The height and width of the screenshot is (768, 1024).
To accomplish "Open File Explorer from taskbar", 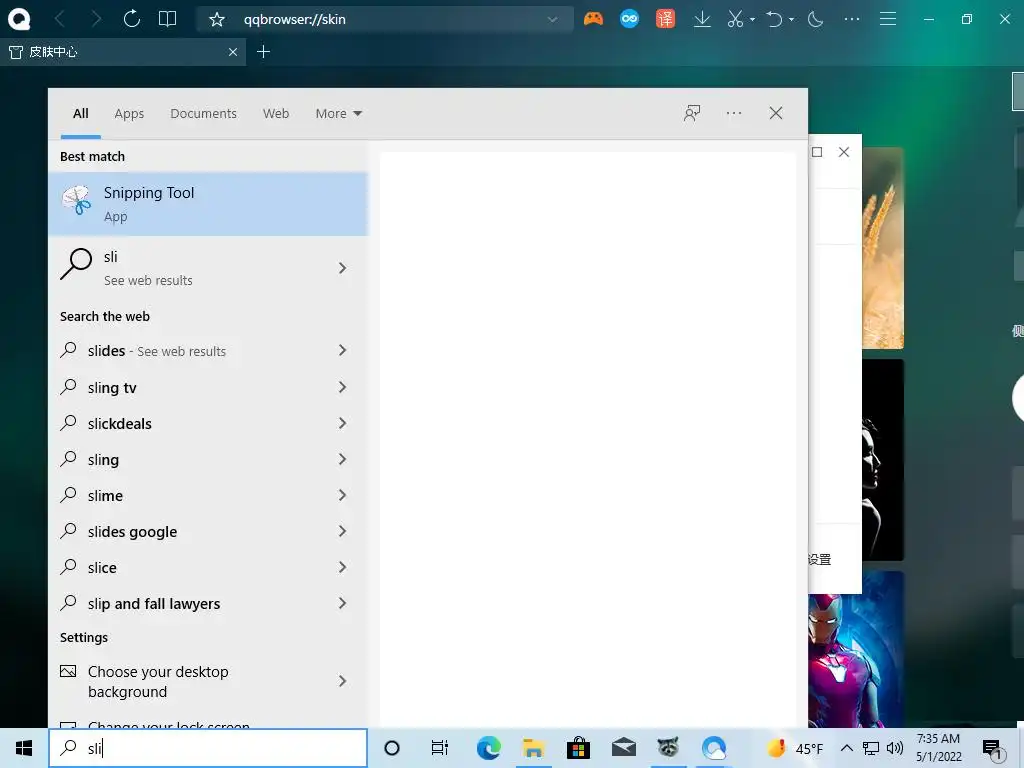I will point(533,748).
